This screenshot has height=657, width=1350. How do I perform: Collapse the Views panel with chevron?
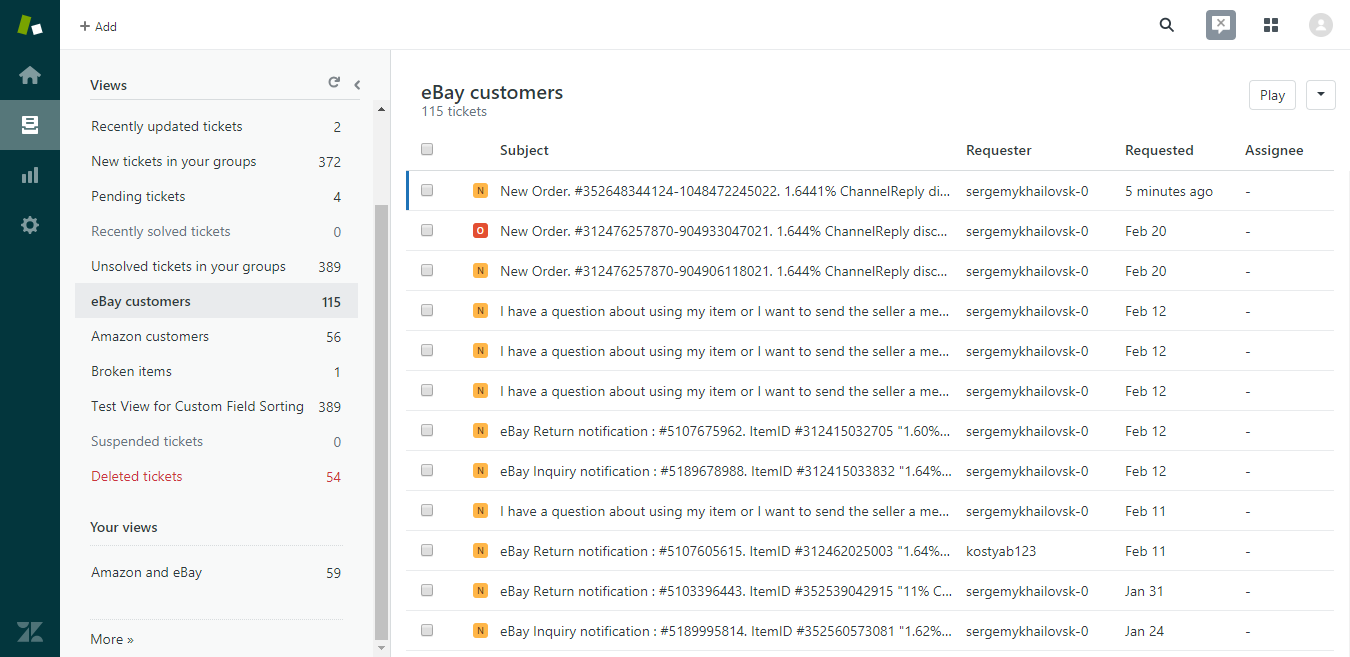(x=357, y=85)
